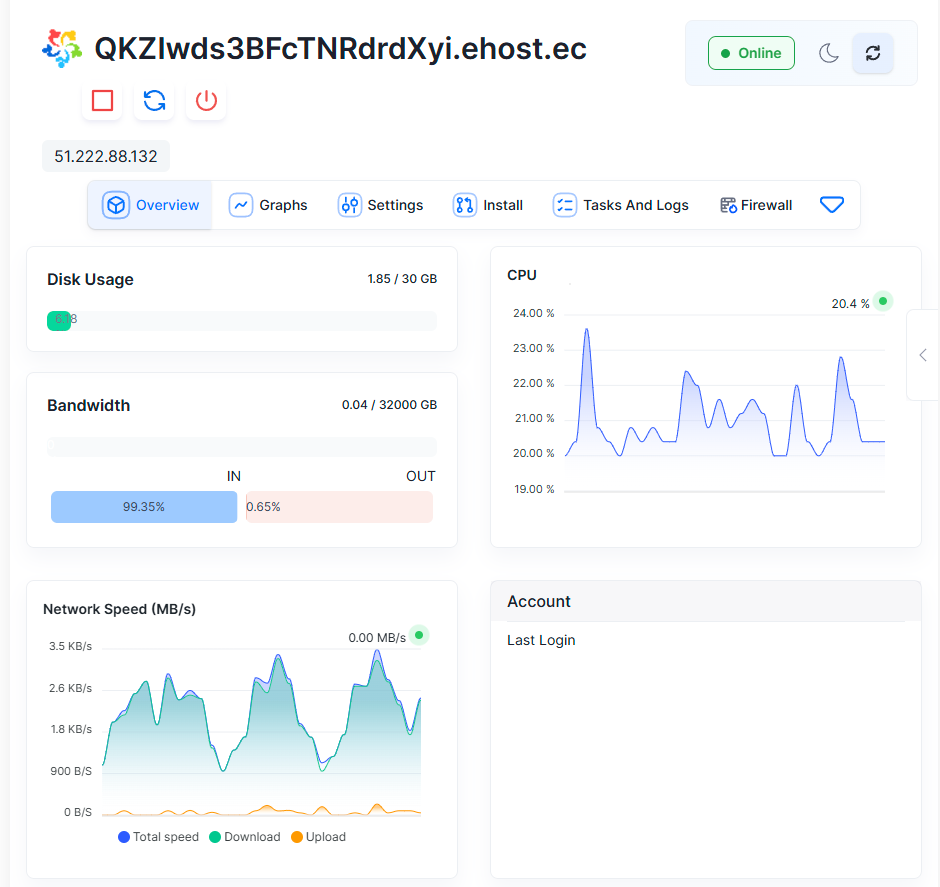This screenshot has height=887, width=940.
Task: Toggle dark mode with the moon icon
Action: (x=828, y=53)
